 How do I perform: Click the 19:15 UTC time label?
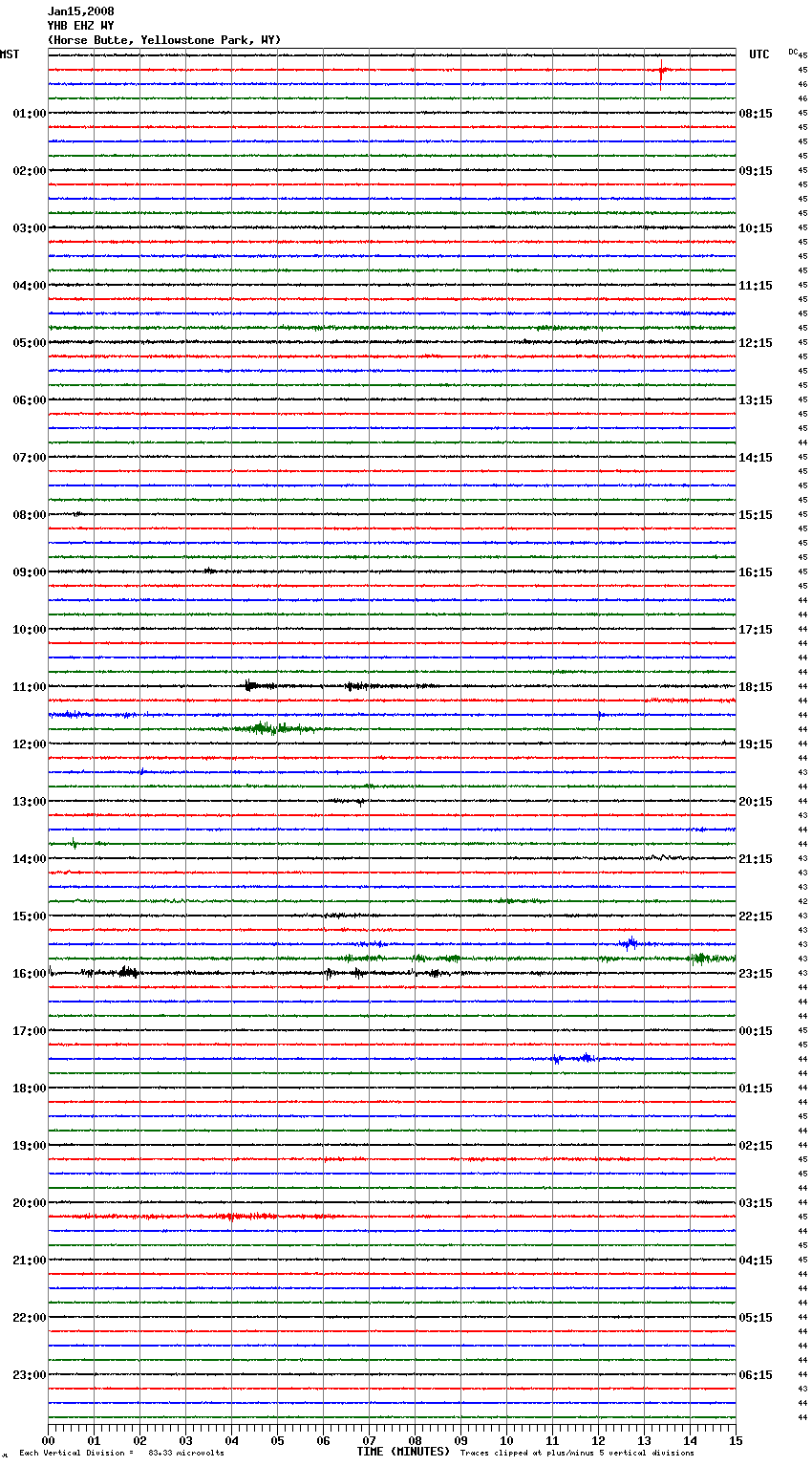(756, 744)
